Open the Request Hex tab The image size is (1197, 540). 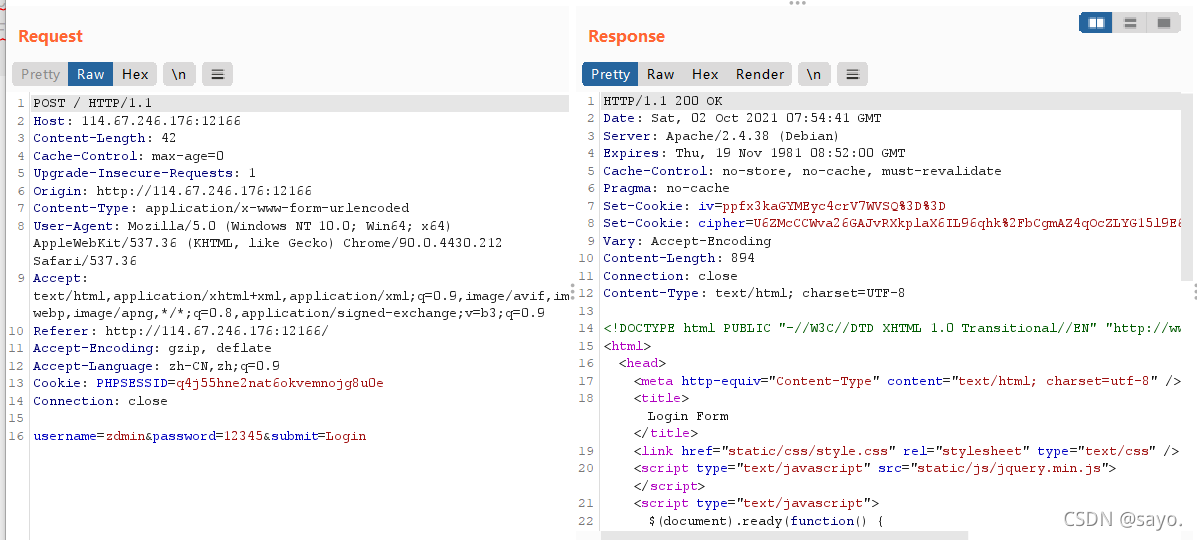coord(135,74)
